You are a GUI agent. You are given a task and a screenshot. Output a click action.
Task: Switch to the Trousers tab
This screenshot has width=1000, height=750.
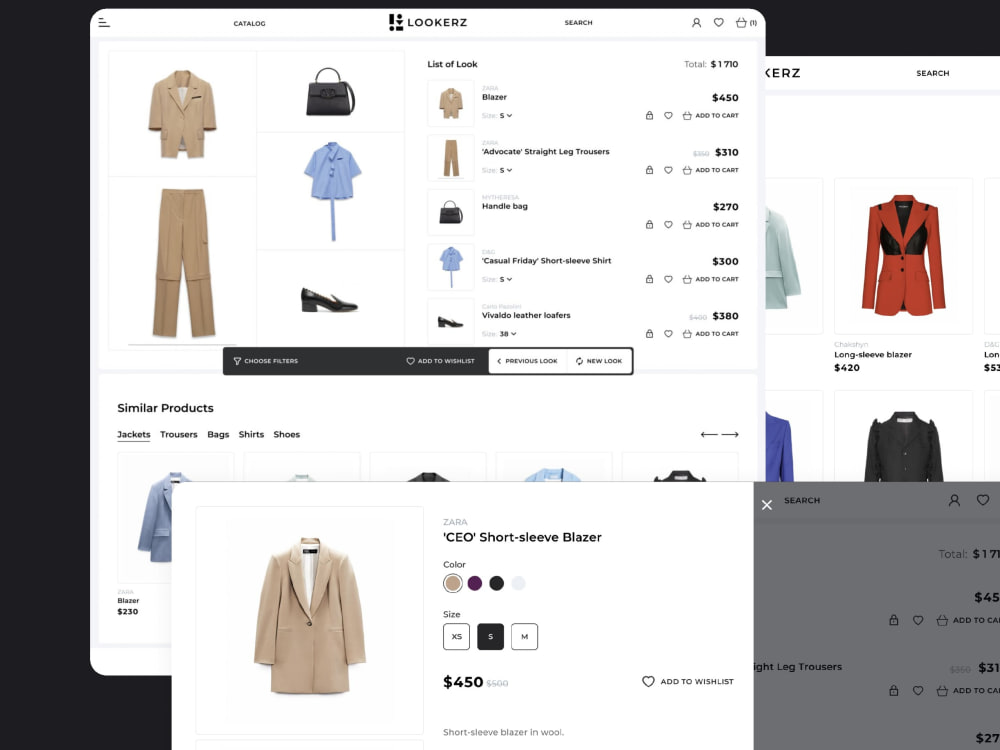point(179,434)
